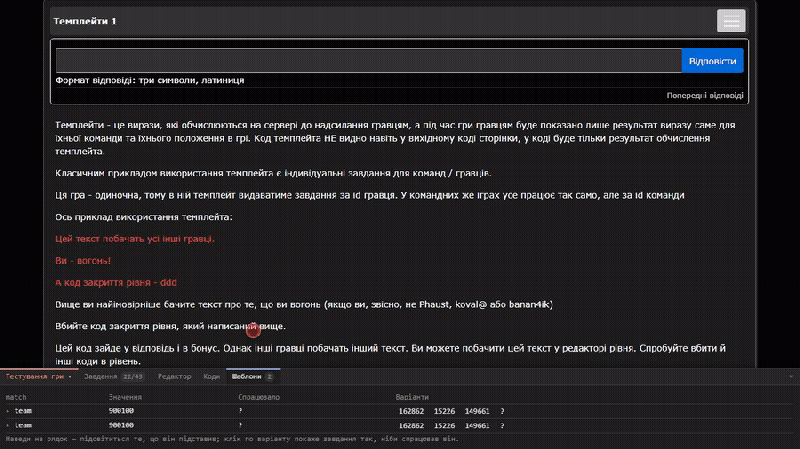Select variant 162862 in the second row
The image size is (800, 449).
411,425
